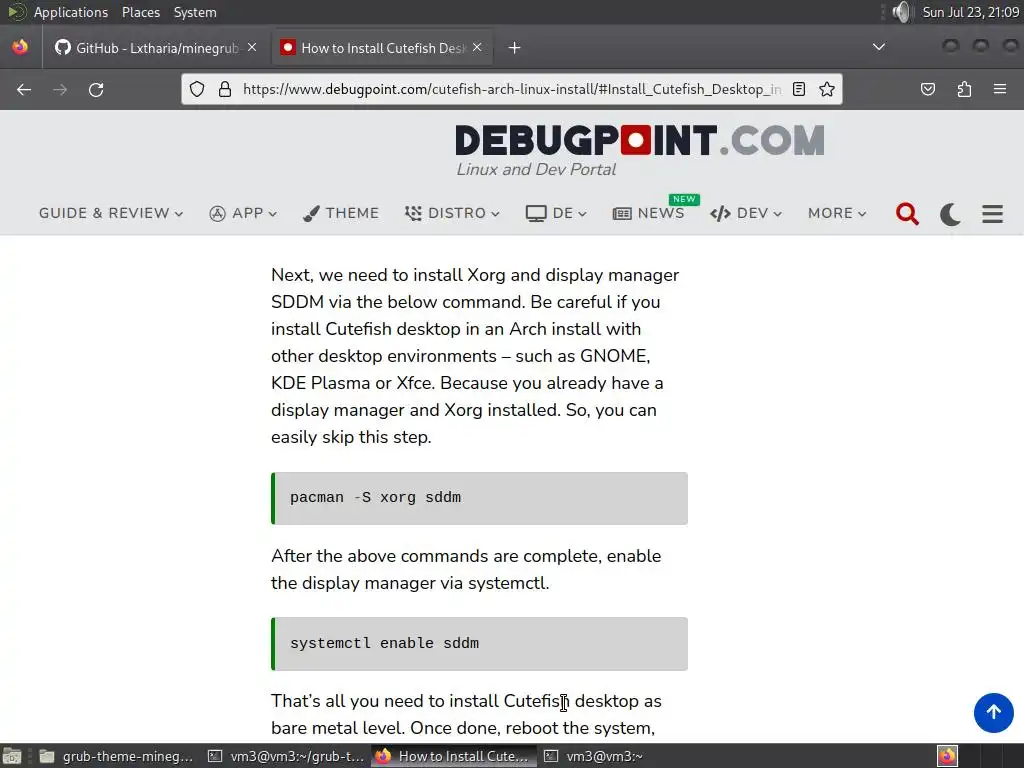Toggle dark mode with the moon icon

950,214
